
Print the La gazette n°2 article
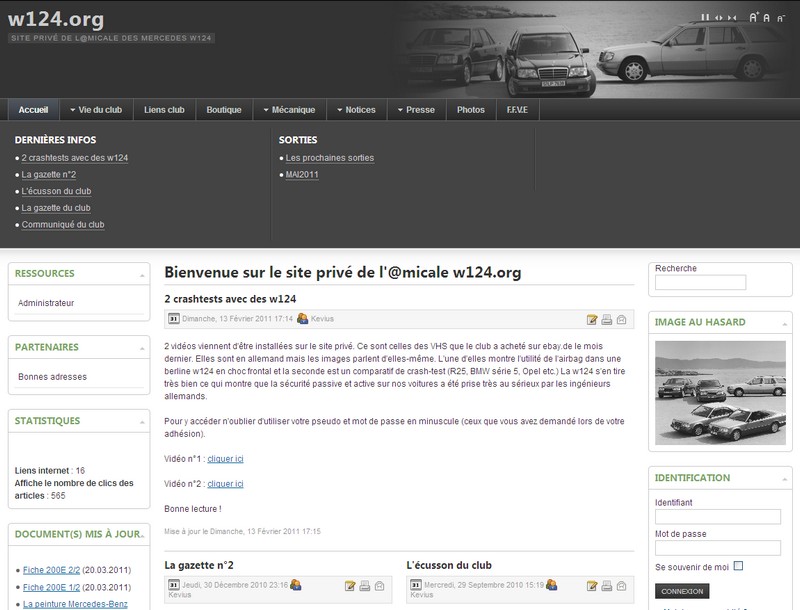pos(365,586)
